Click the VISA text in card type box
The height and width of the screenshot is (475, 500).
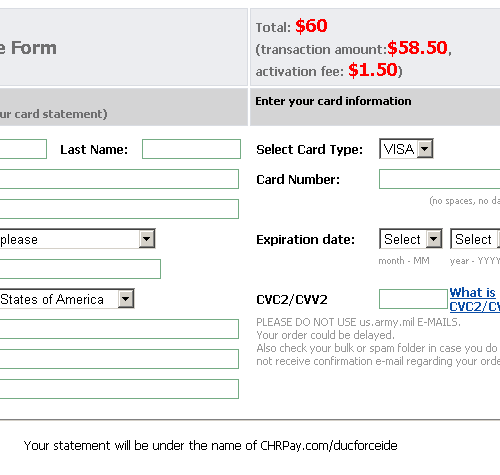point(399,149)
